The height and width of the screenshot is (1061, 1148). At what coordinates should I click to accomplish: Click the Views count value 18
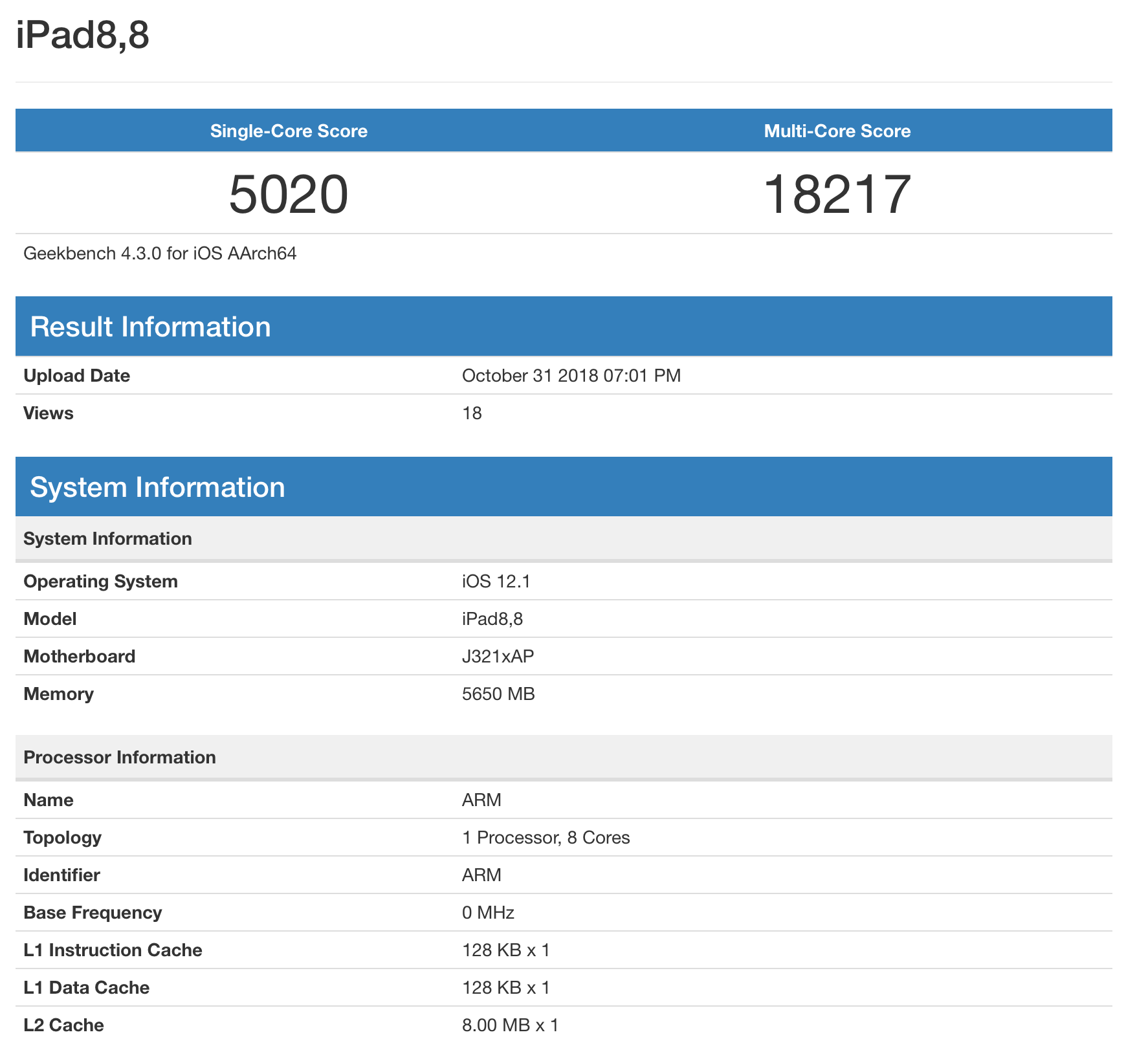click(472, 413)
